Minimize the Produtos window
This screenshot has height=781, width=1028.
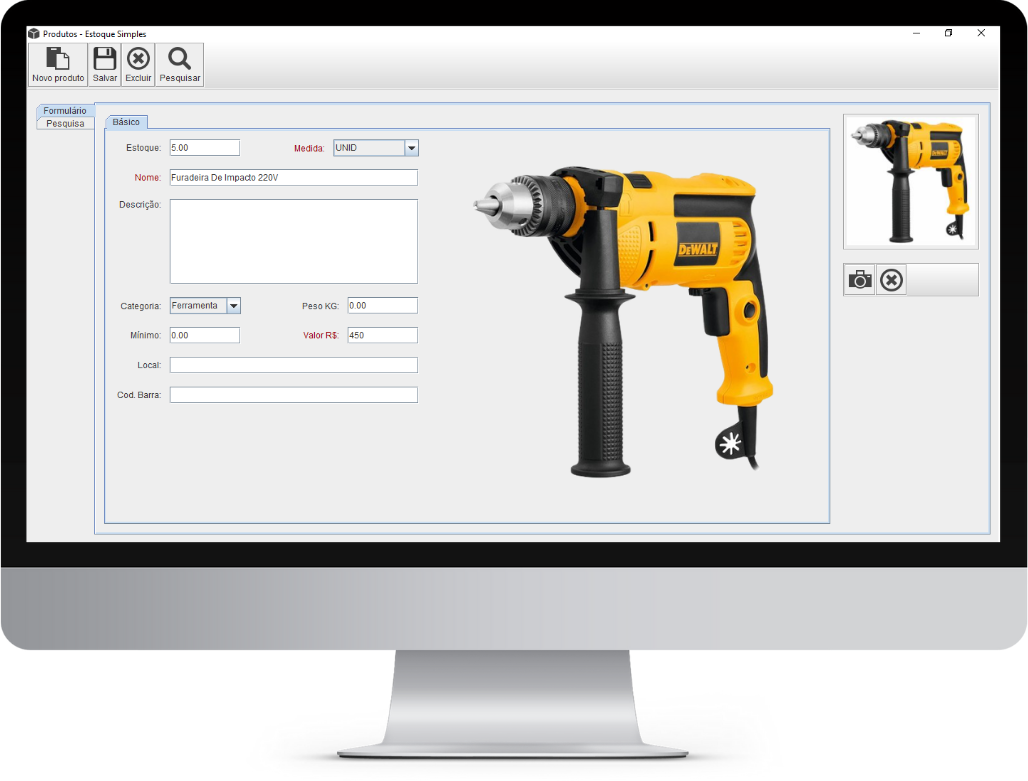917,33
